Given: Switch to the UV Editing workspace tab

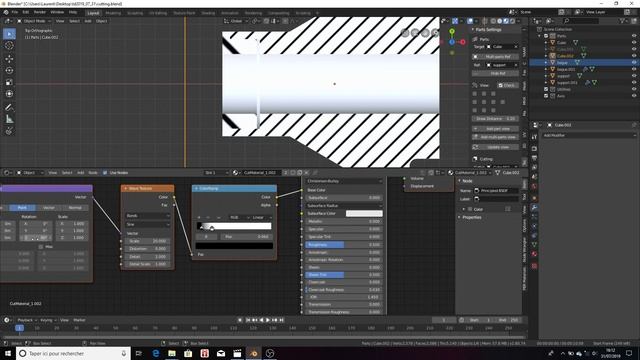Looking at the screenshot, I should pyautogui.click(x=158, y=13).
